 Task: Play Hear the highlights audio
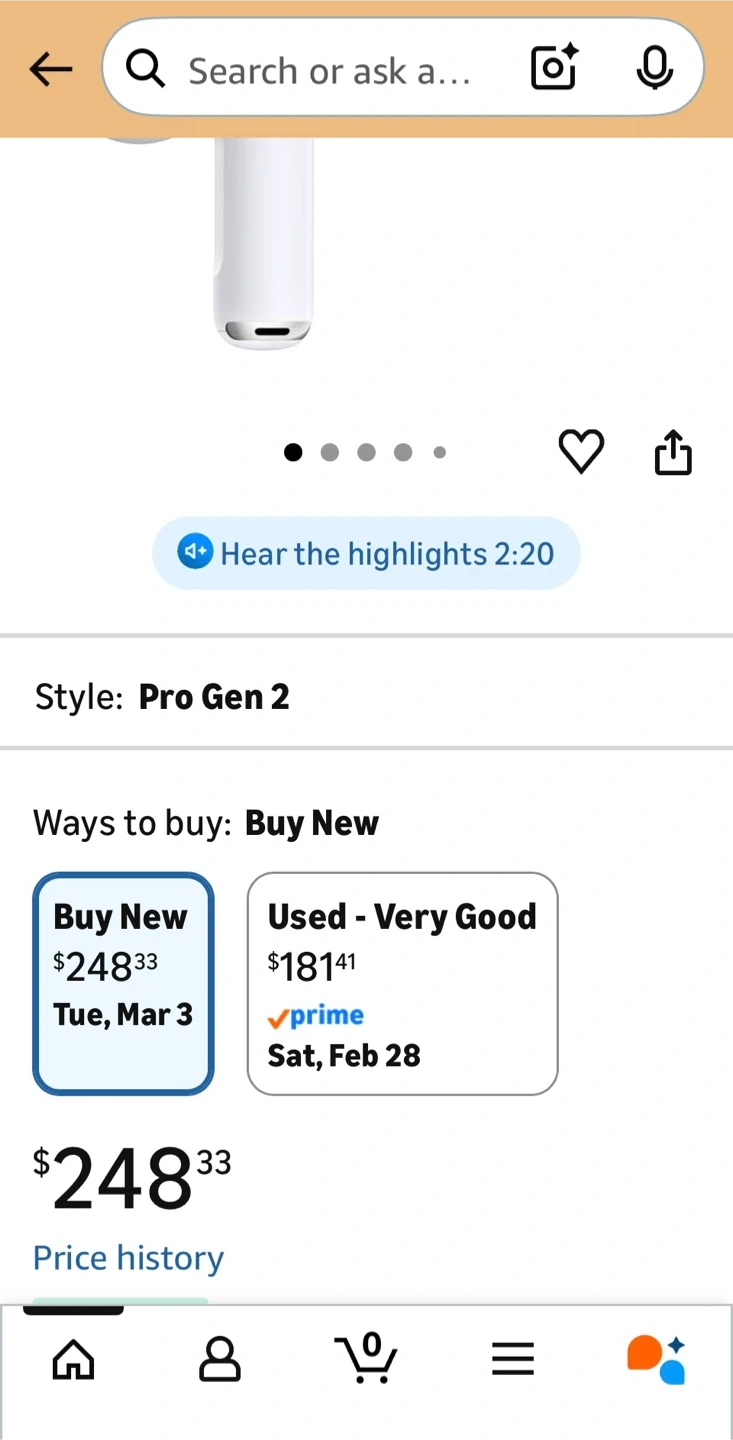(x=366, y=553)
